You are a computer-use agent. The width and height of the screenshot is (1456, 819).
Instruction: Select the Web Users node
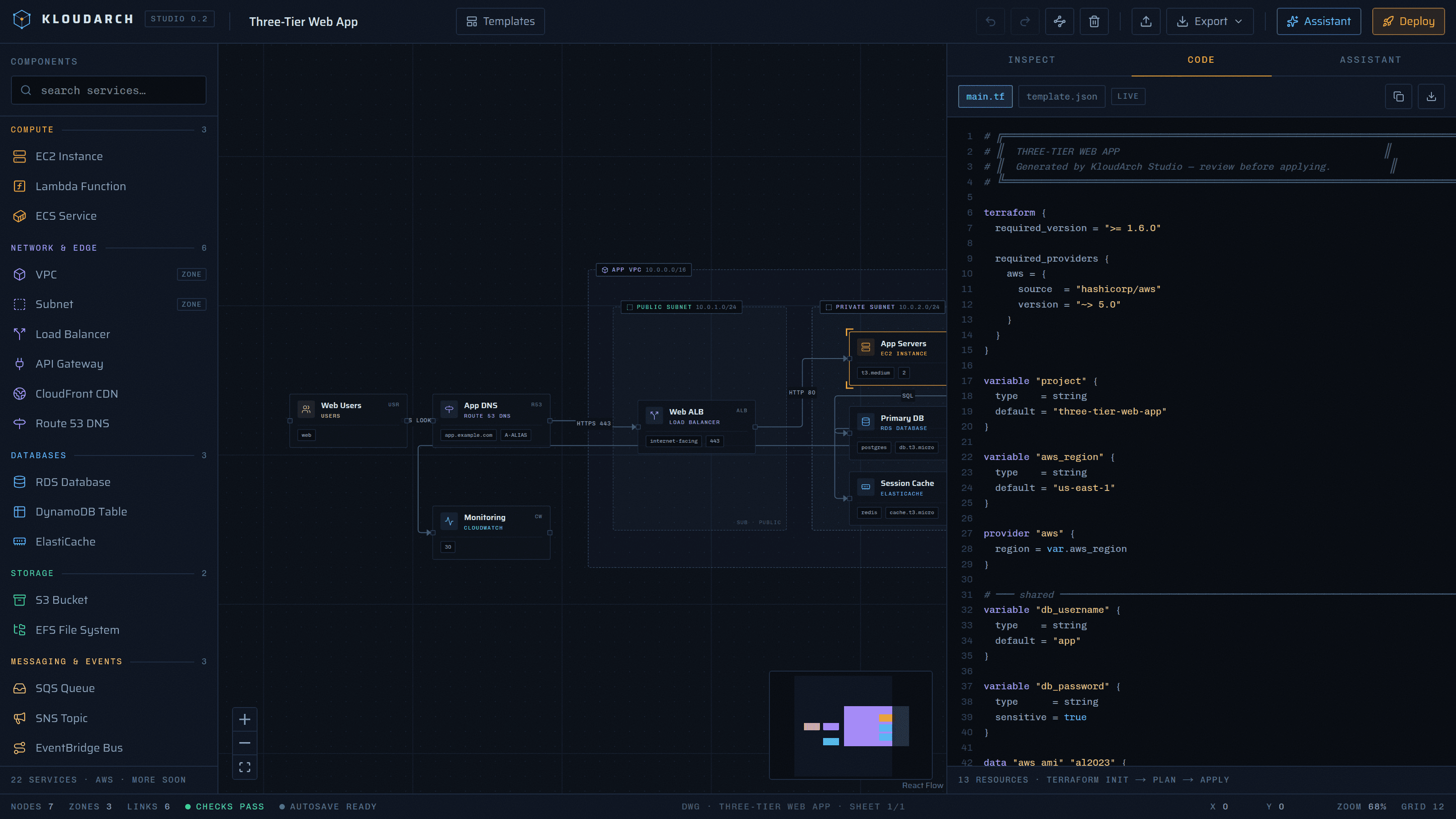(348, 421)
